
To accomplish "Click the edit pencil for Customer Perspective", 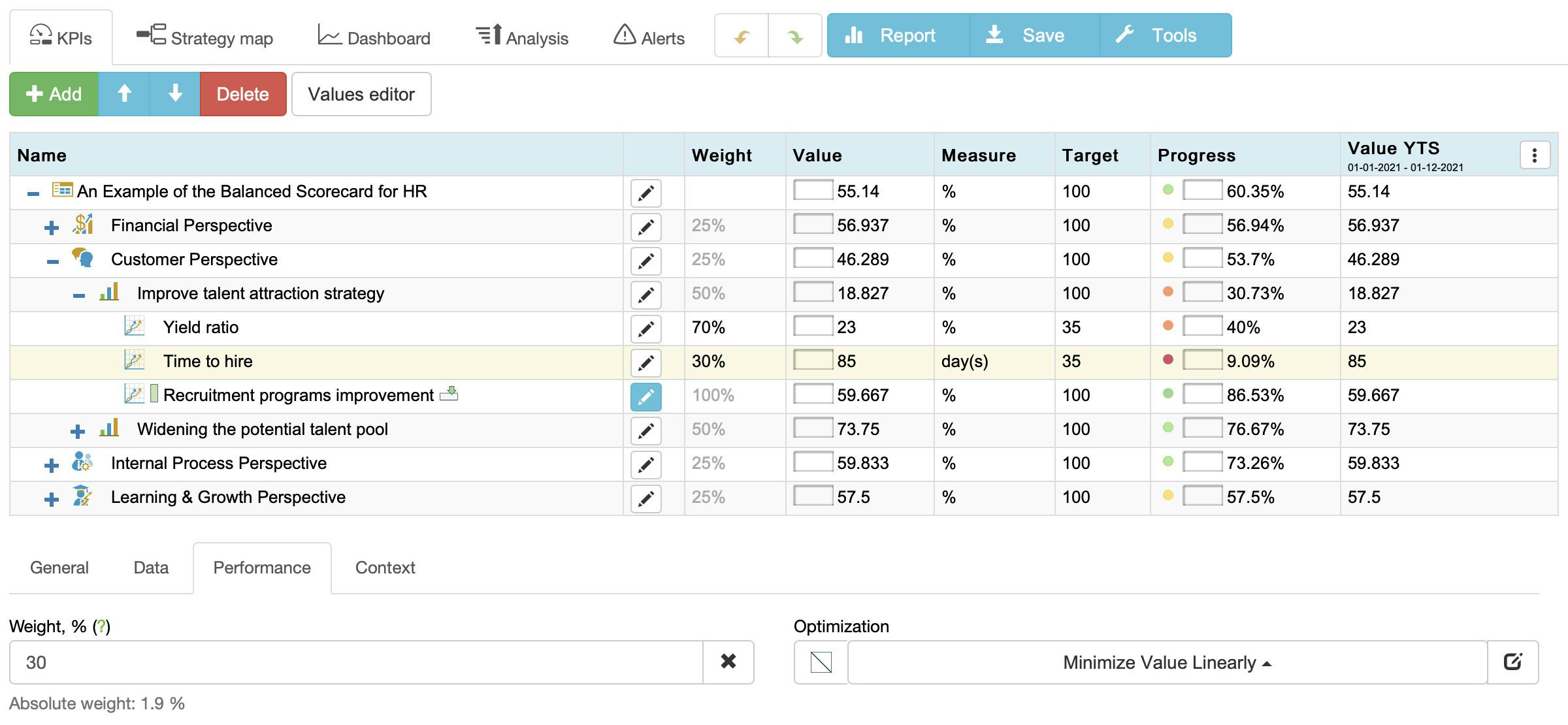I will click(645, 261).
